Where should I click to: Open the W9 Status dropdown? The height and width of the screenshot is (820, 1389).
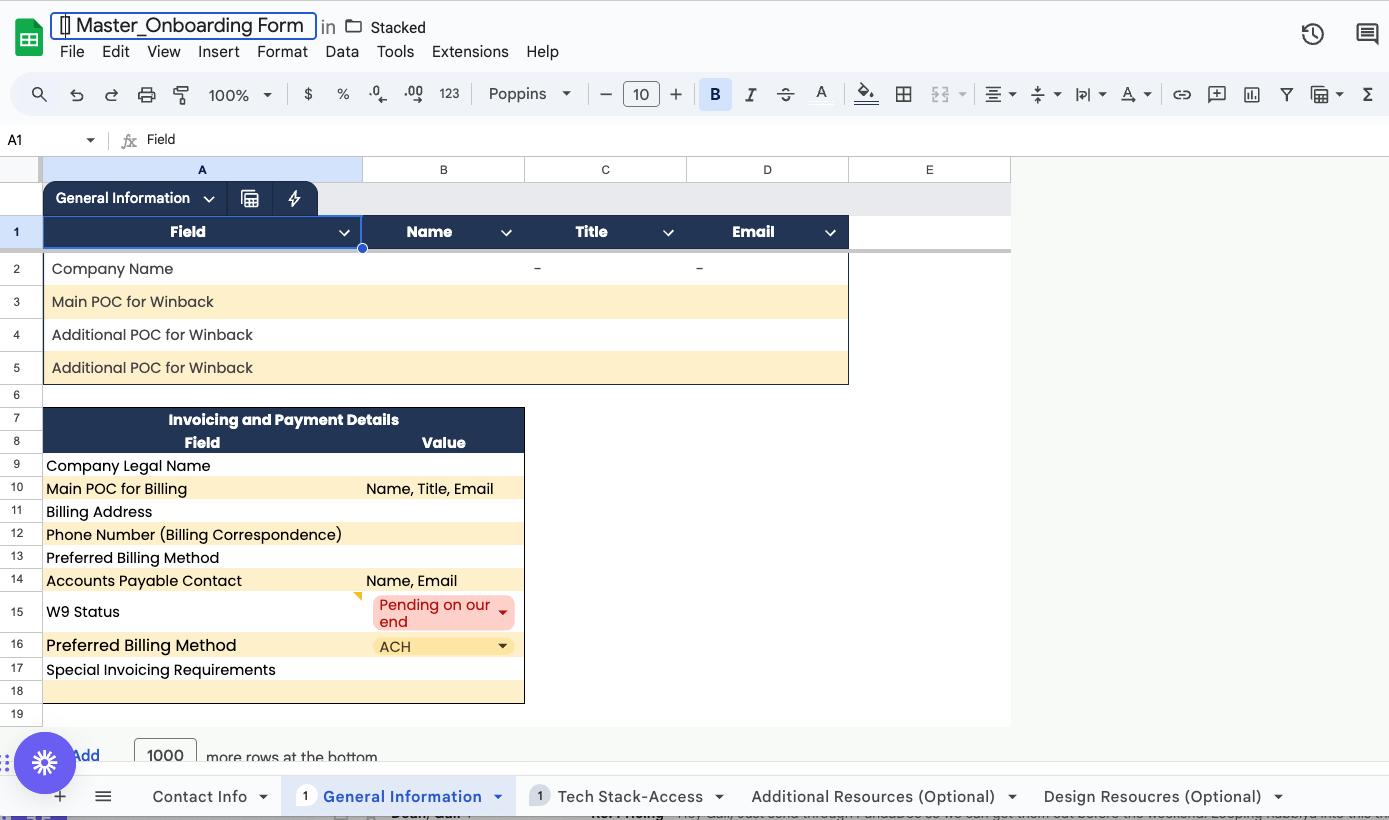[x=503, y=613]
